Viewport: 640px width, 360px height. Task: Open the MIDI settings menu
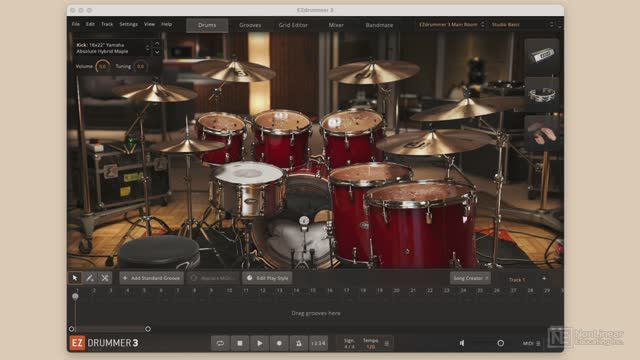pyautogui.click(x=532, y=343)
